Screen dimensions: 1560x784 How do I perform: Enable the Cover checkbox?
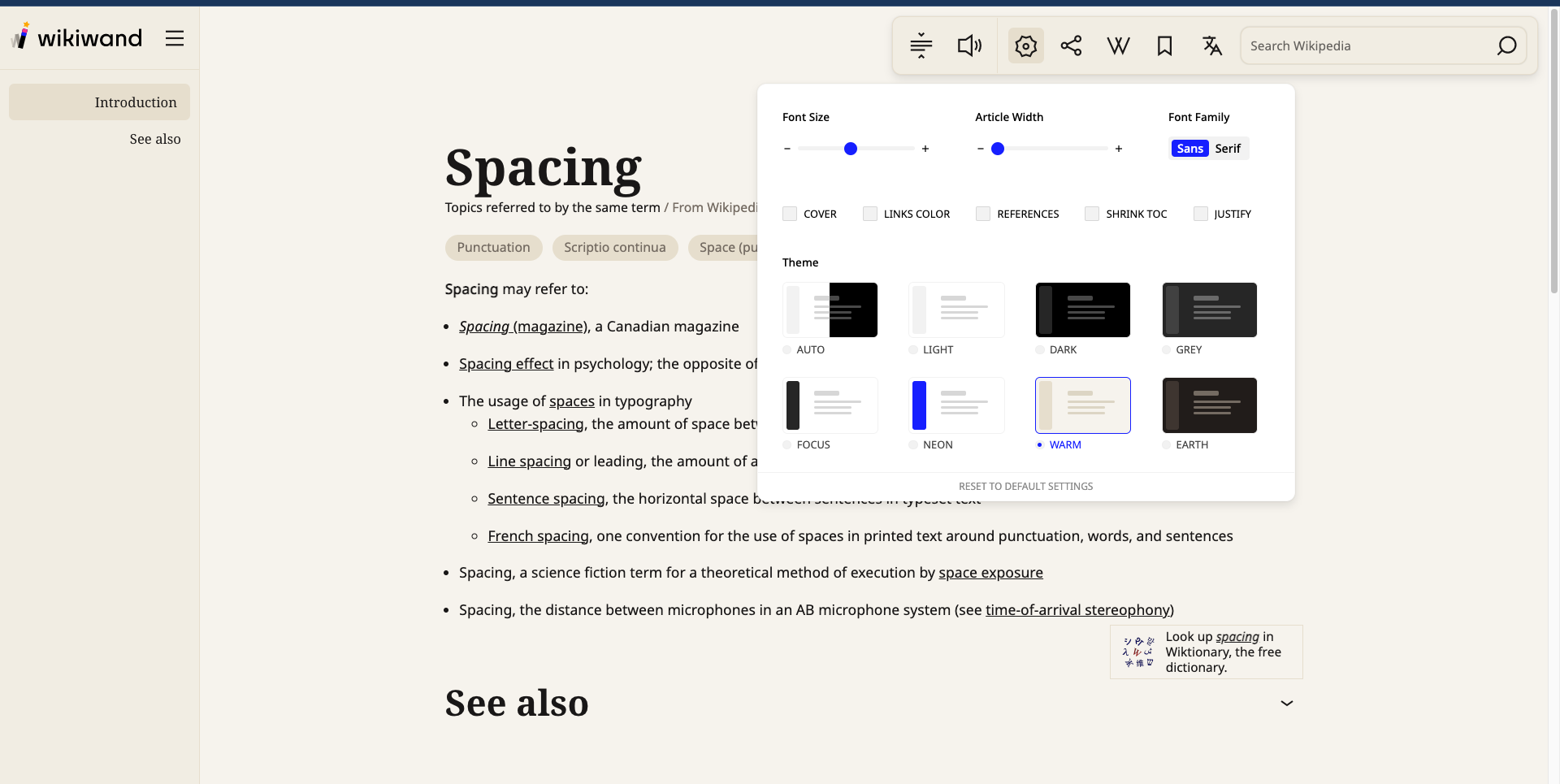(790, 214)
